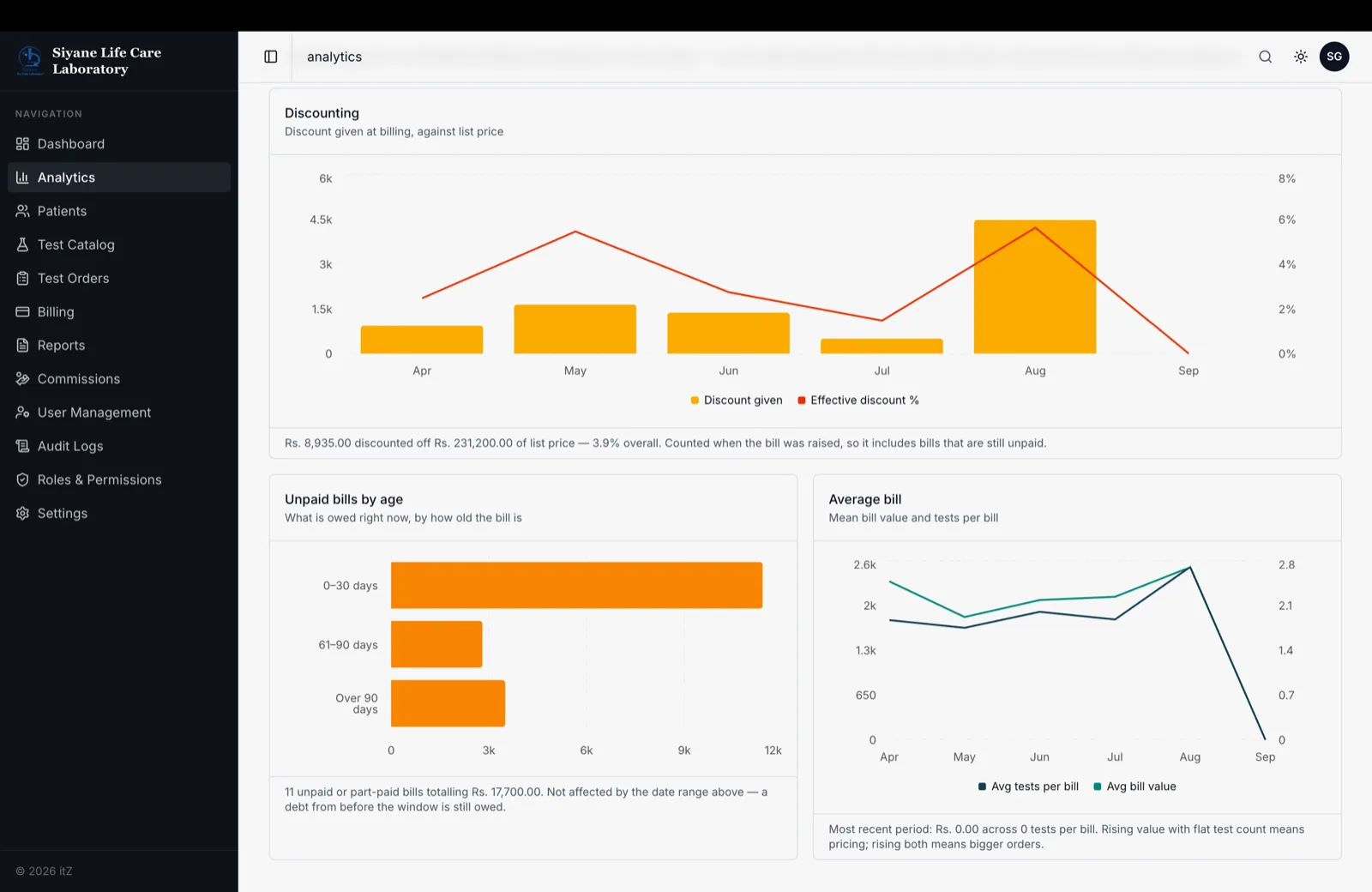This screenshot has height=892, width=1372.
Task: Click the Discounting card heading
Action: tap(322, 113)
